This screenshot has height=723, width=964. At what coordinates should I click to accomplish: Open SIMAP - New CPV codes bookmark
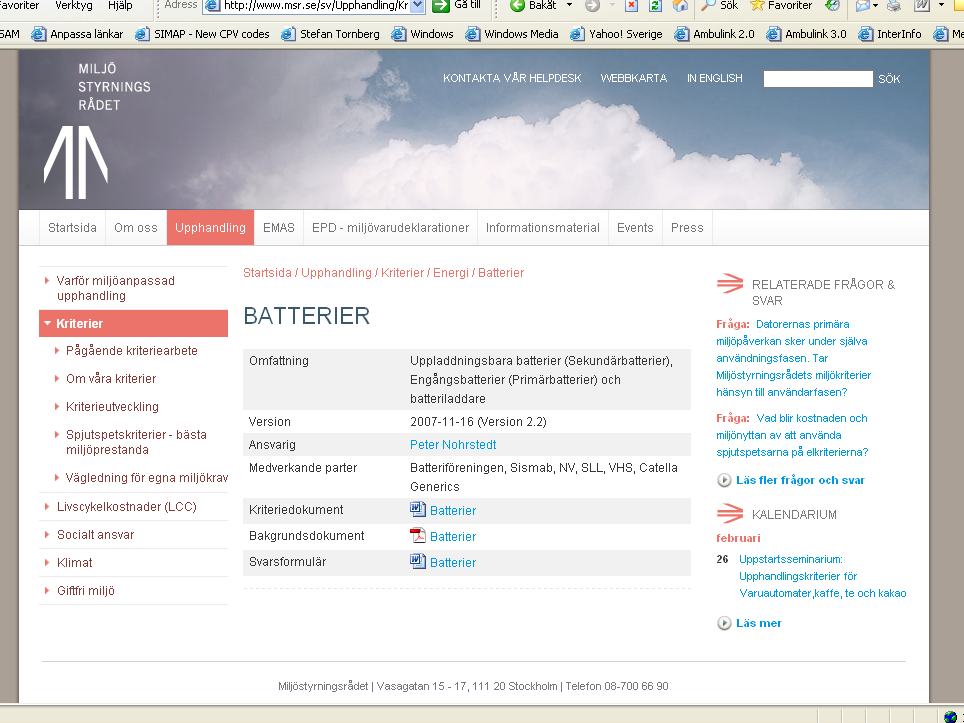coord(202,34)
